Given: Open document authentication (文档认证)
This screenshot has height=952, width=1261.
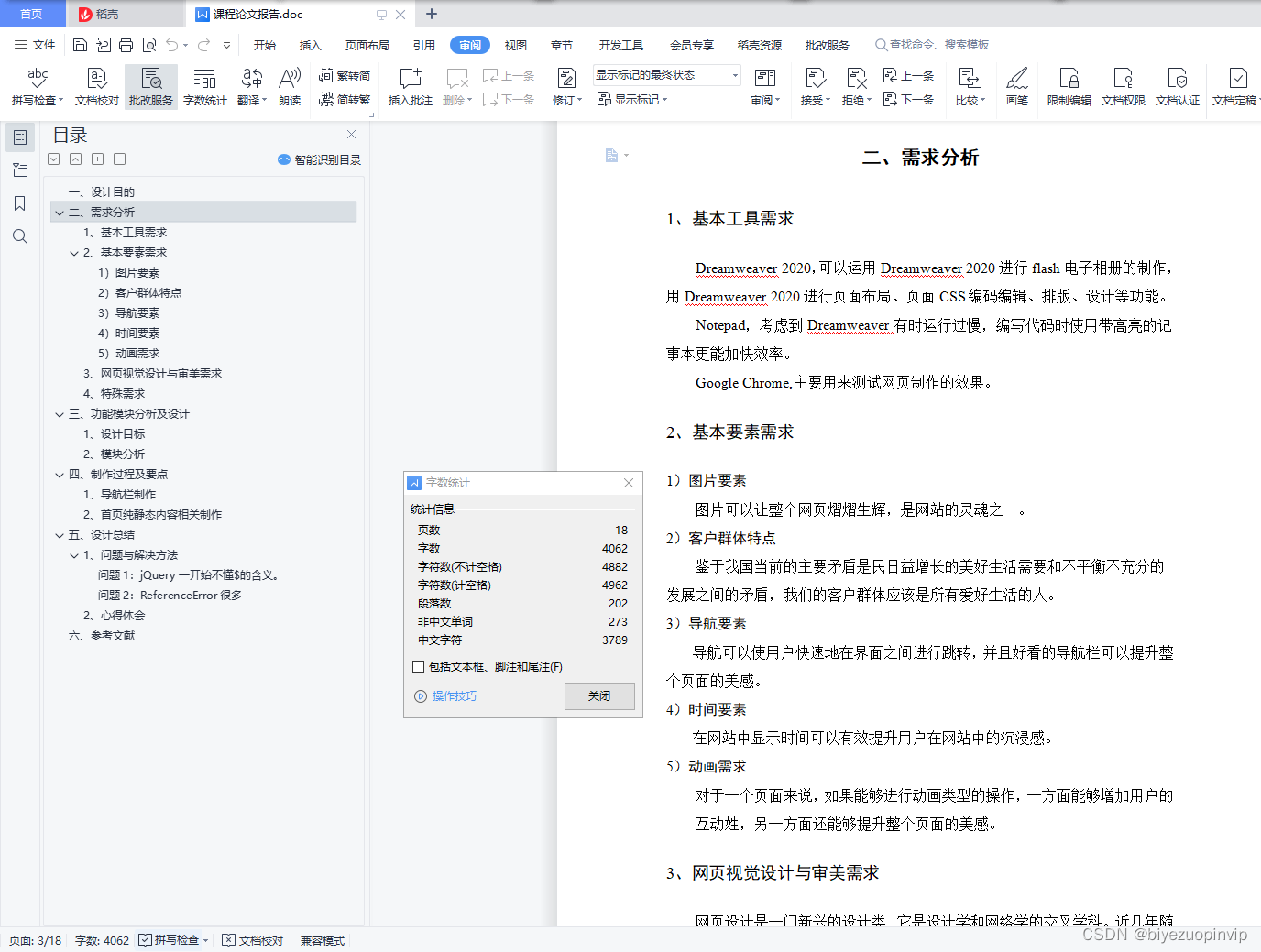Looking at the screenshot, I should pyautogui.click(x=1178, y=87).
